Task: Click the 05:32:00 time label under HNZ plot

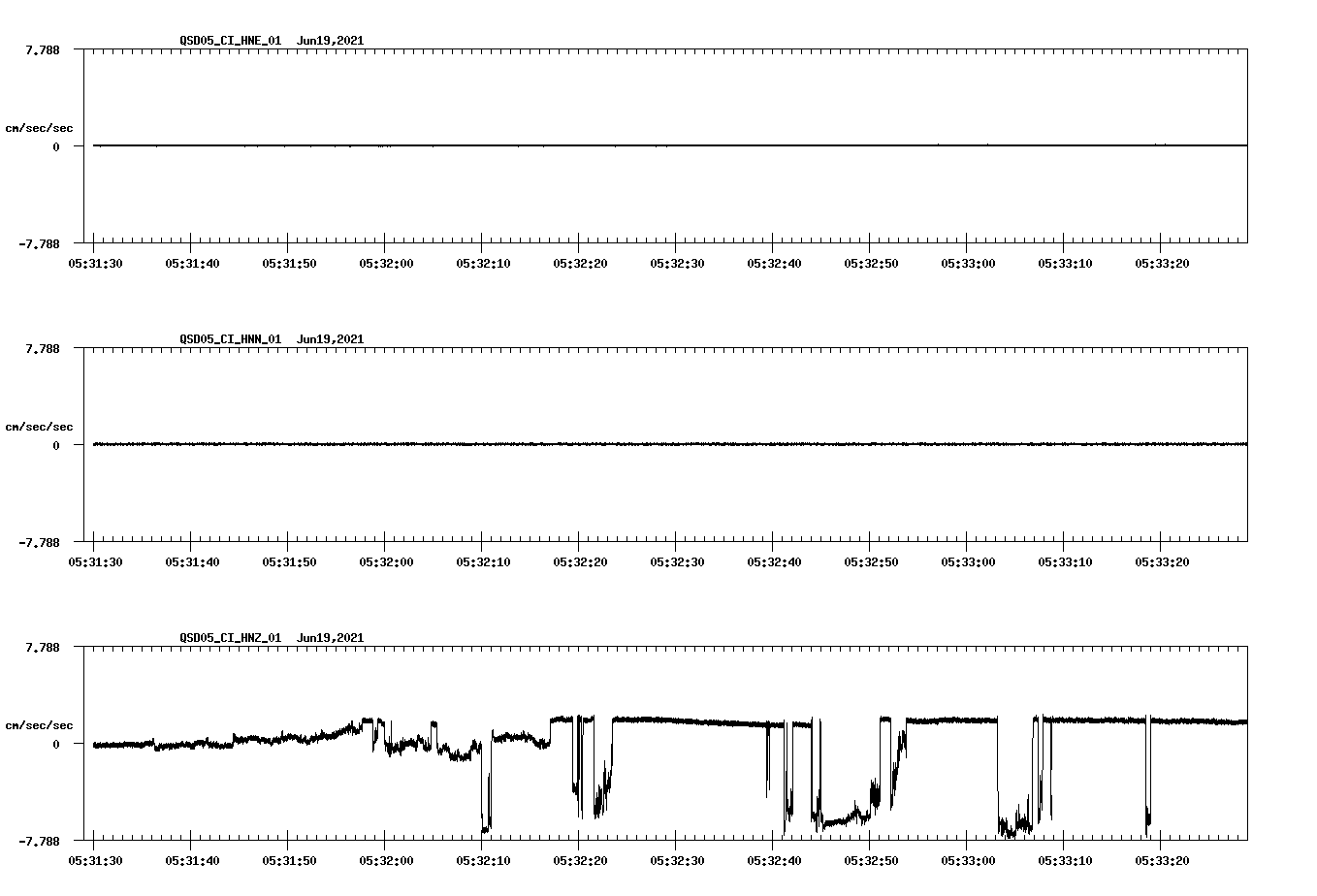Action: tap(386, 860)
